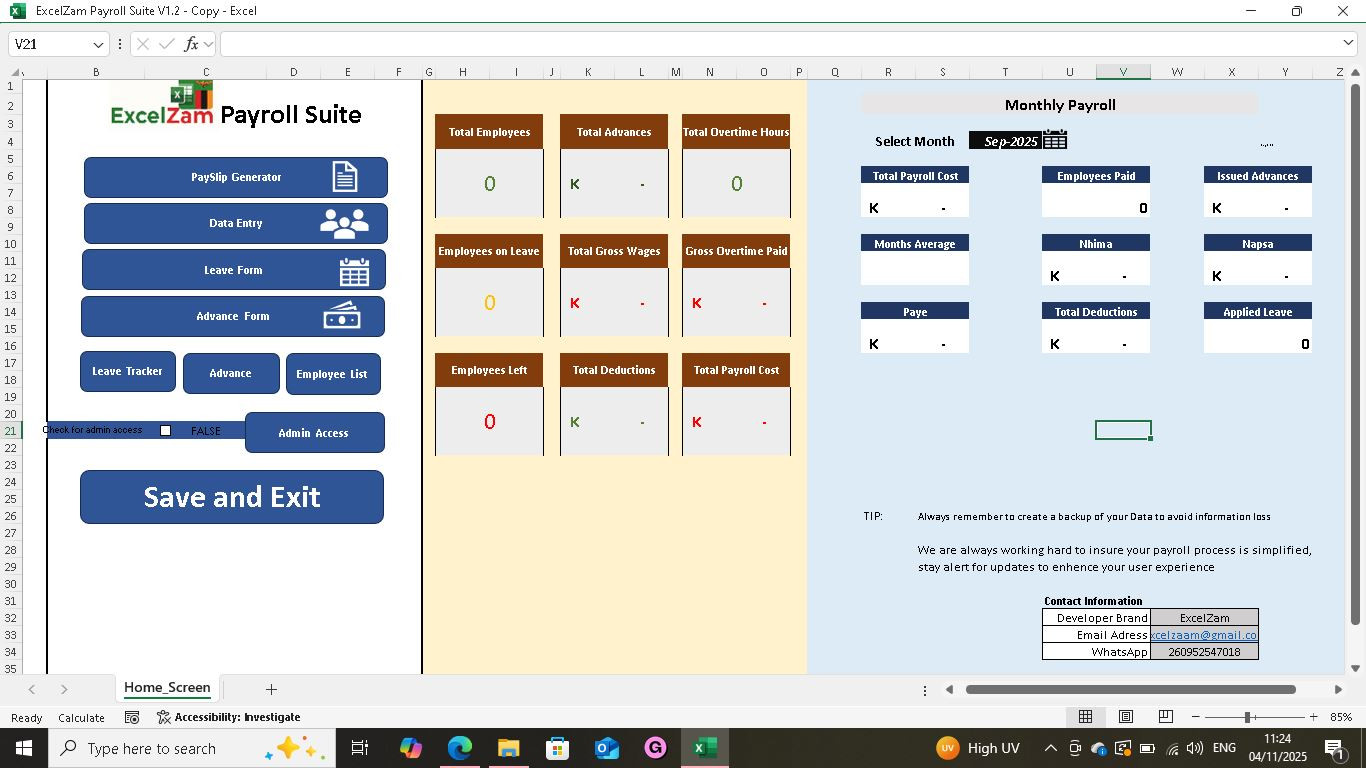Expand the sheet tabs options via the ellipsis

(x=923, y=689)
